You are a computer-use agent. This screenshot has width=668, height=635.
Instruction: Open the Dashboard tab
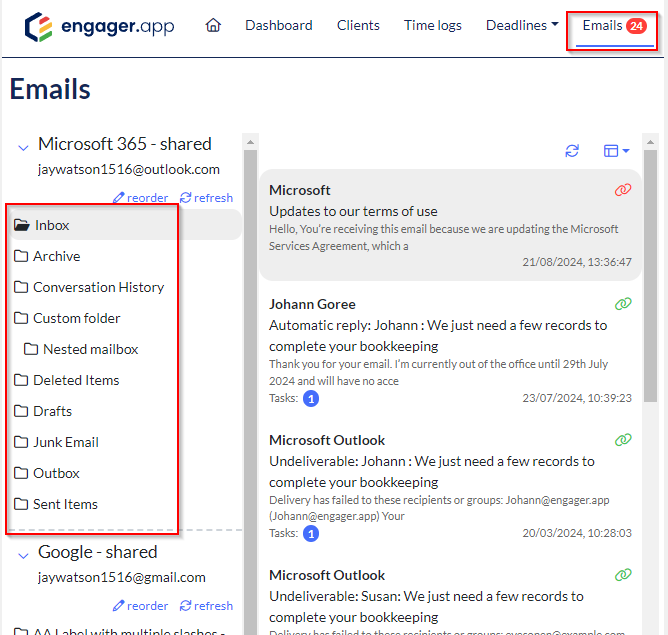click(x=279, y=26)
